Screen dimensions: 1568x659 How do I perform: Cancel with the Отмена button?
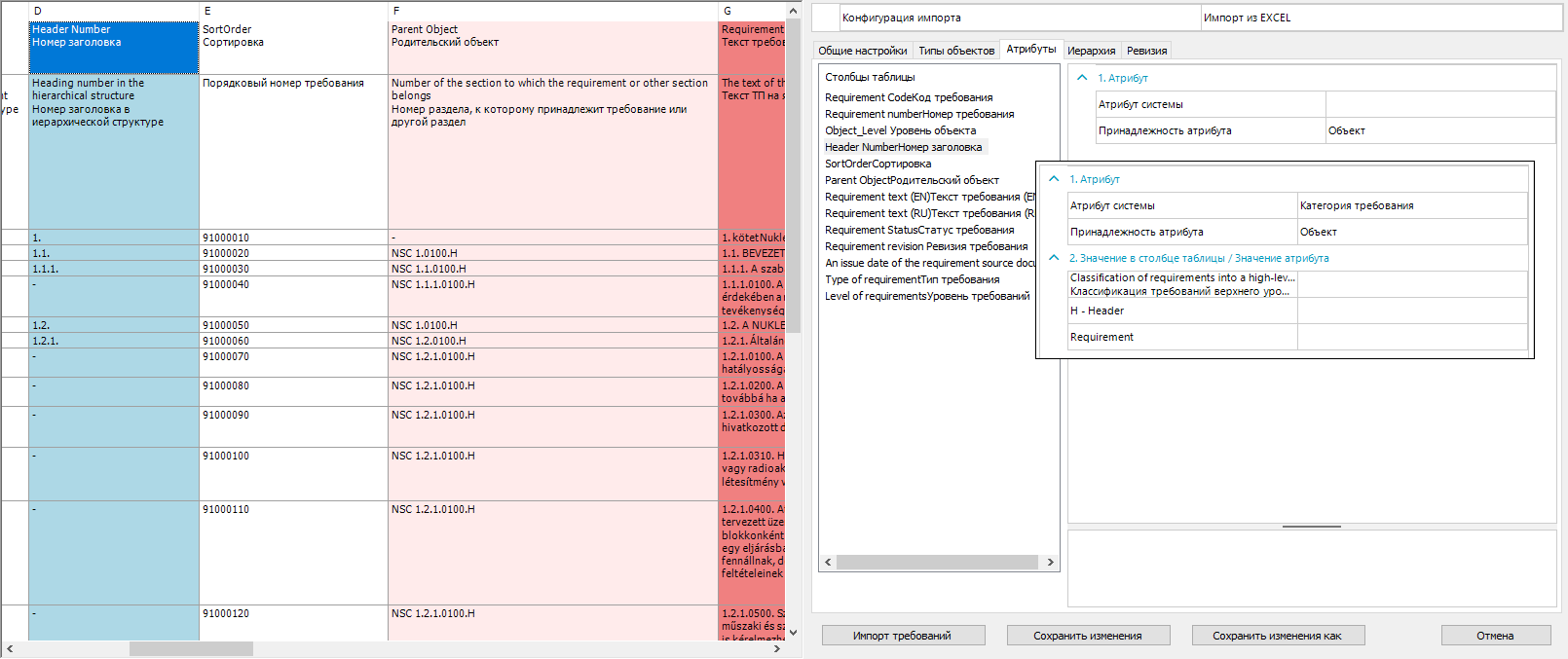click(1495, 636)
